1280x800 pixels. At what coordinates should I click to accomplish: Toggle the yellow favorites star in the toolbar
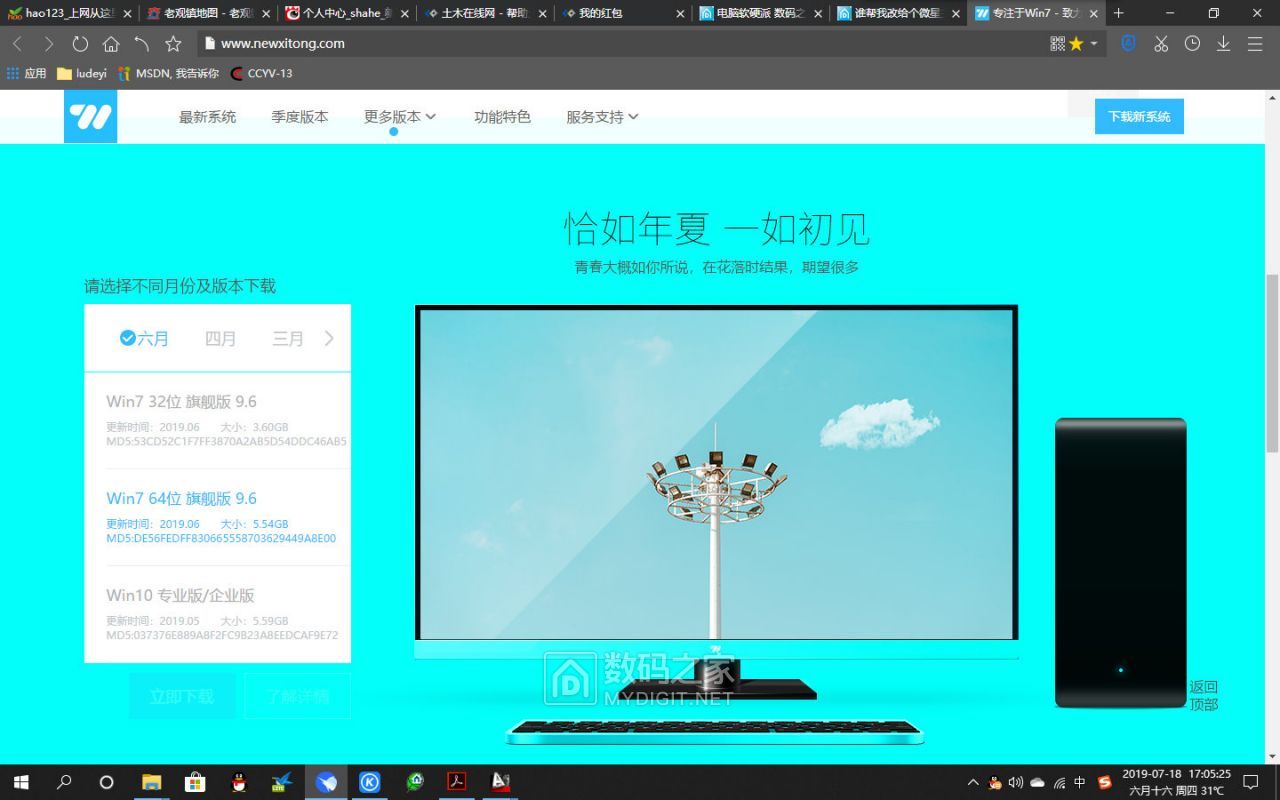tap(1075, 43)
